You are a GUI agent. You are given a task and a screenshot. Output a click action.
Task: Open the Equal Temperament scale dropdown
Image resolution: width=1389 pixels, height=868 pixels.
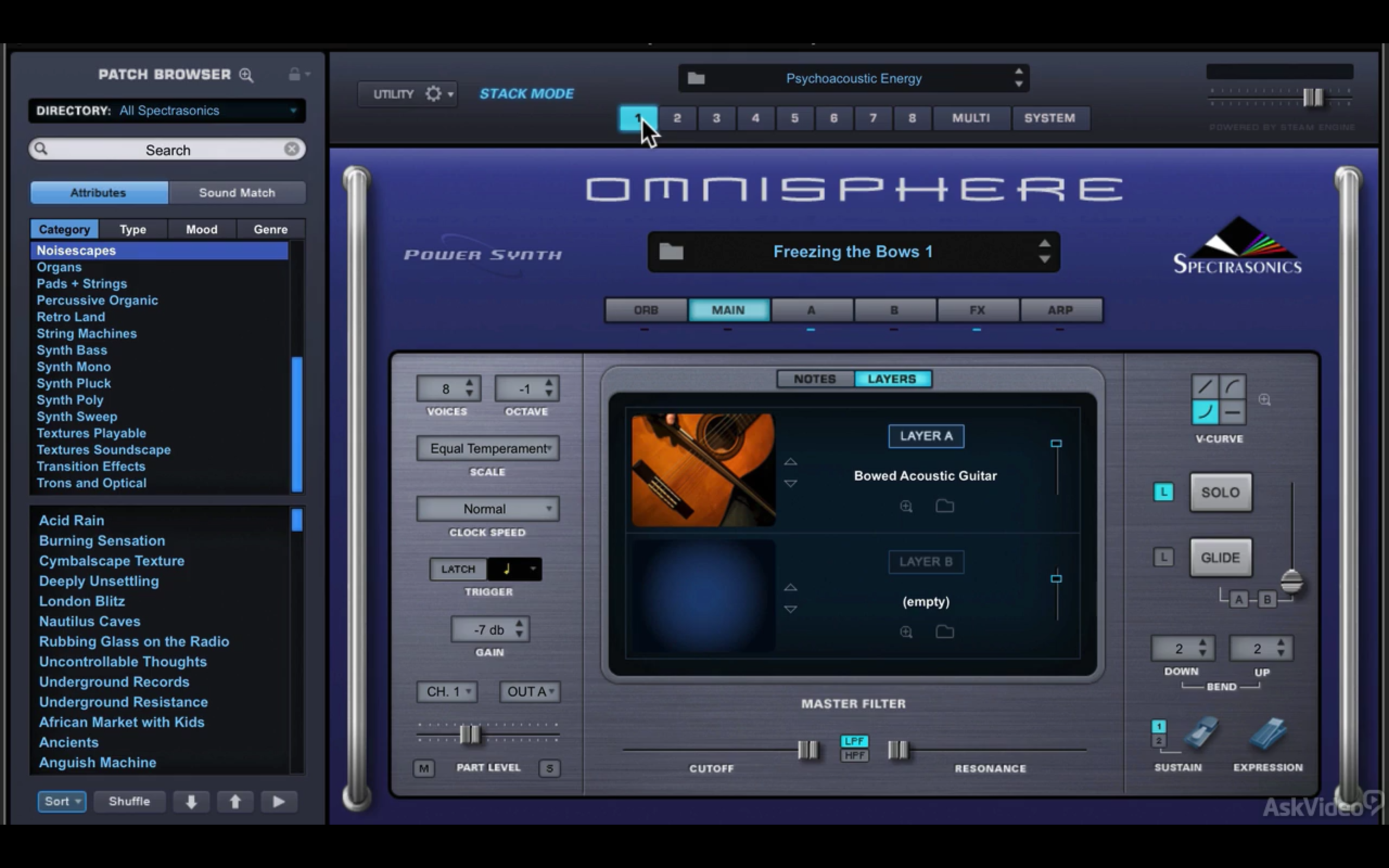click(488, 448)
